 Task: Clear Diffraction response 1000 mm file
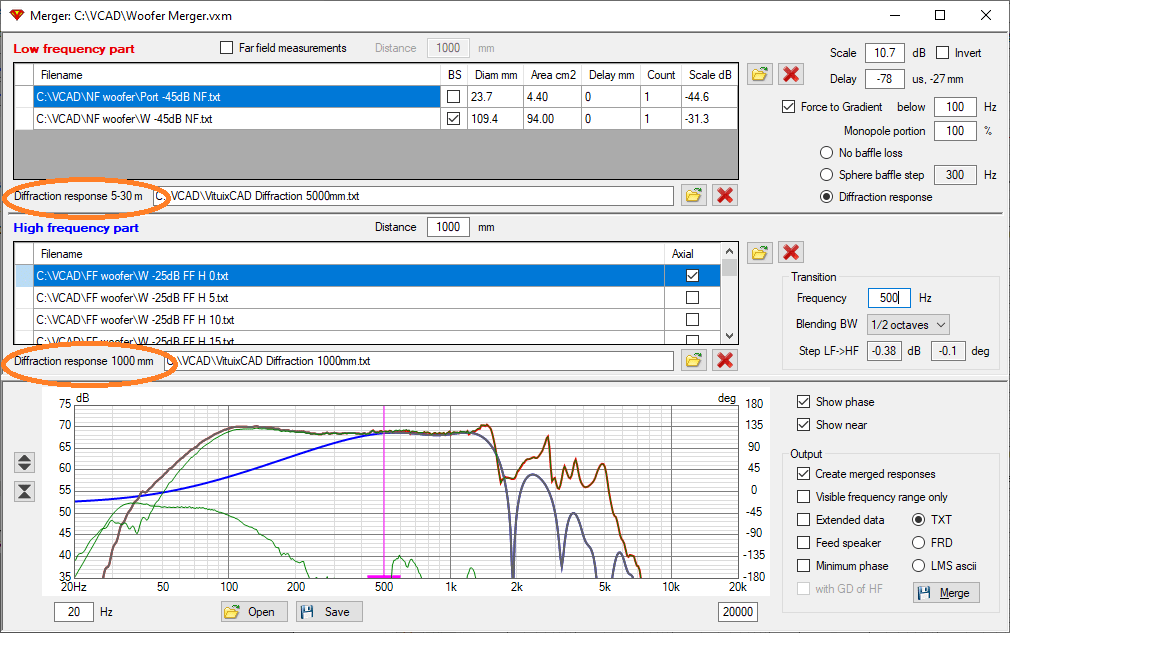[725, 360]
